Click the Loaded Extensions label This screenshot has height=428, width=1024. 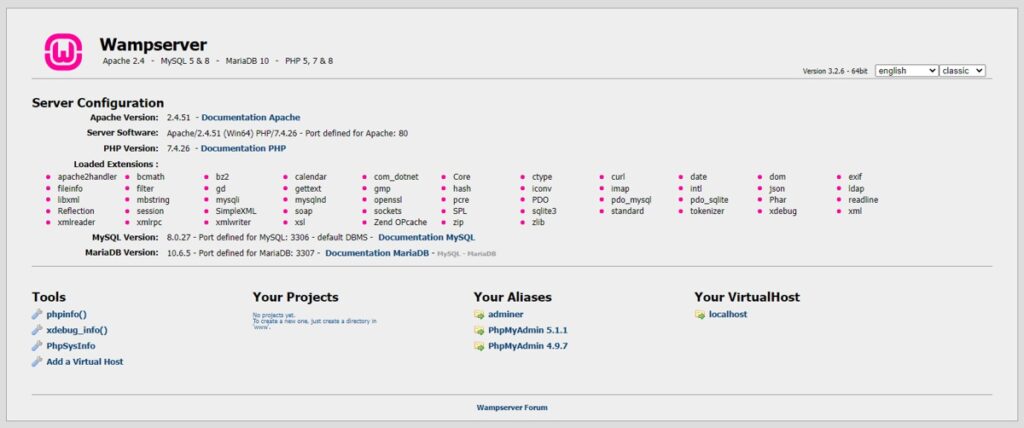pos(116,164)
